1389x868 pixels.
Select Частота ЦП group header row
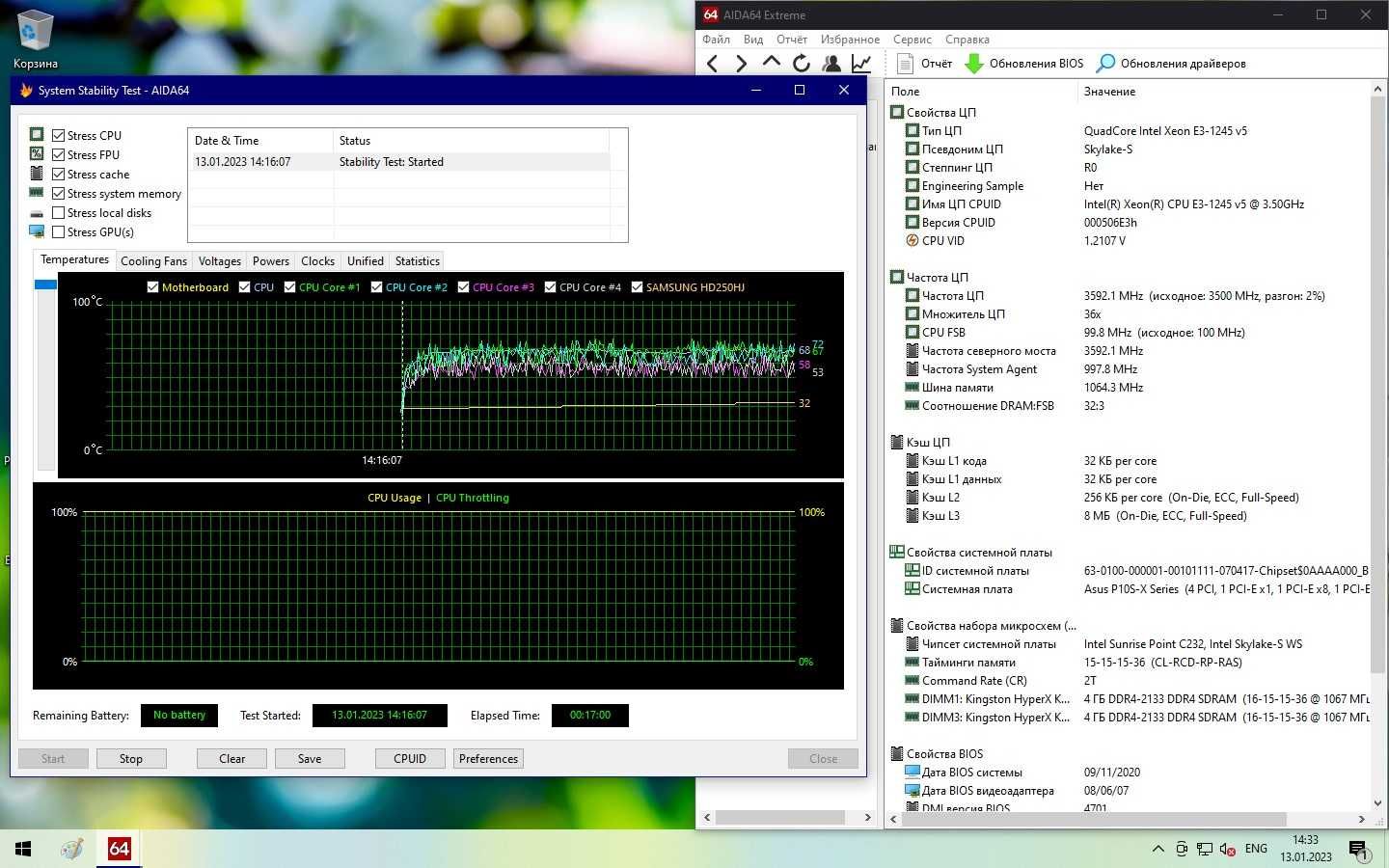(1127, 278)
